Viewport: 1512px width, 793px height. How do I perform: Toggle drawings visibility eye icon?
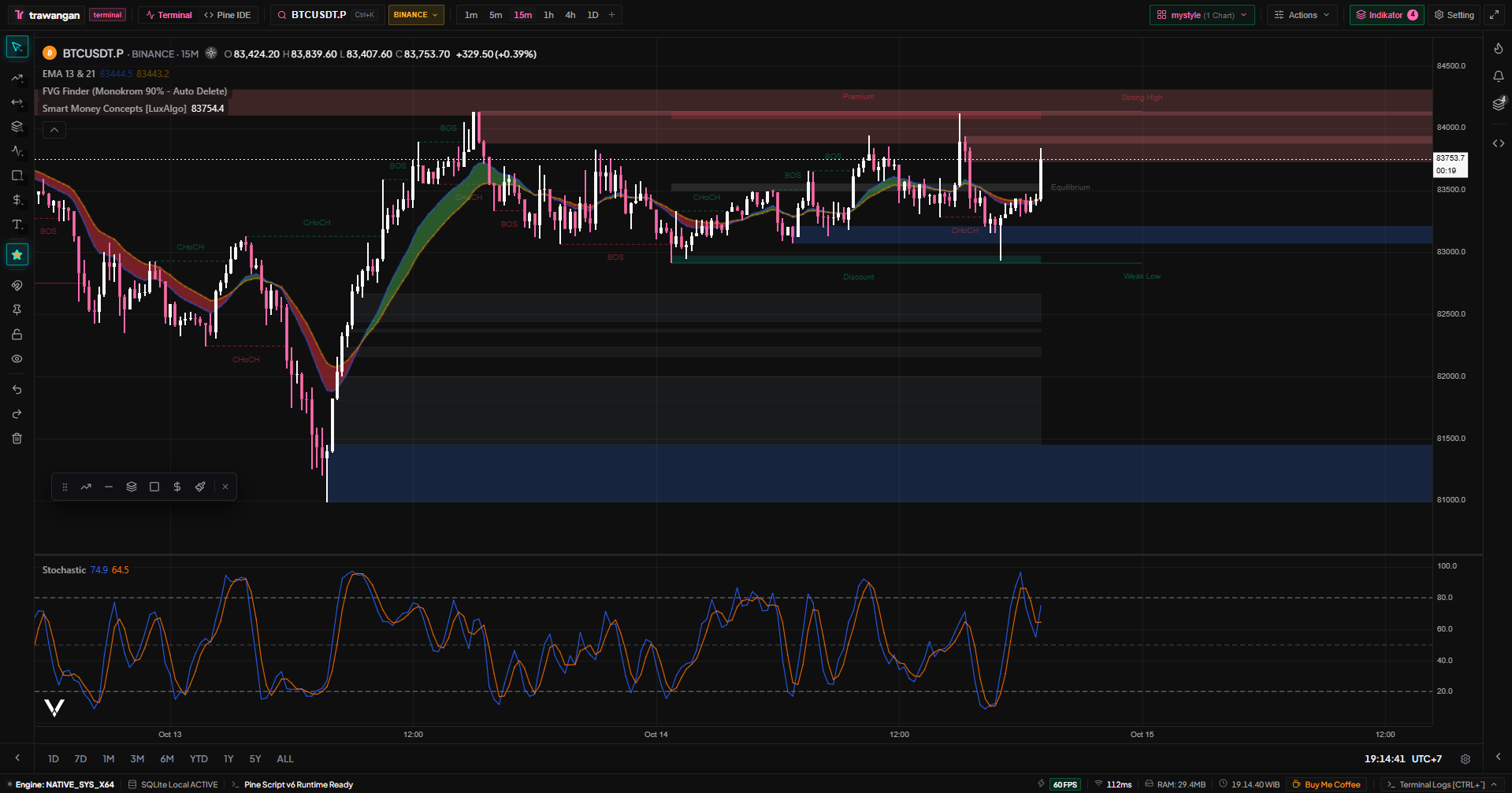click(17, 359)
